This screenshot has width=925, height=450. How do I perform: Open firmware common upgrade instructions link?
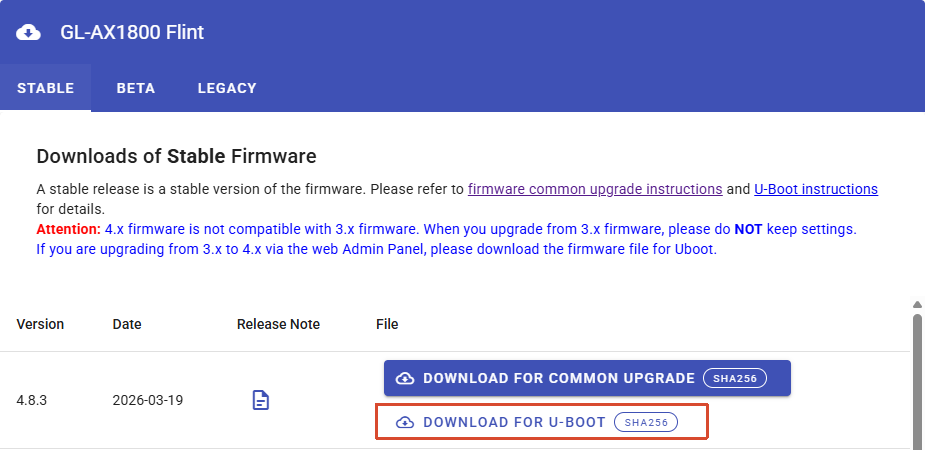tap(595, 189)
